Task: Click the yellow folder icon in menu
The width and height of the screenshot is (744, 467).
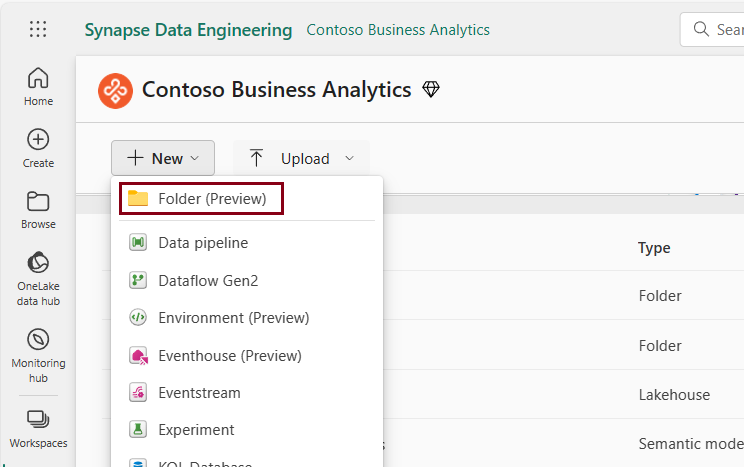Action: [138, 198]
